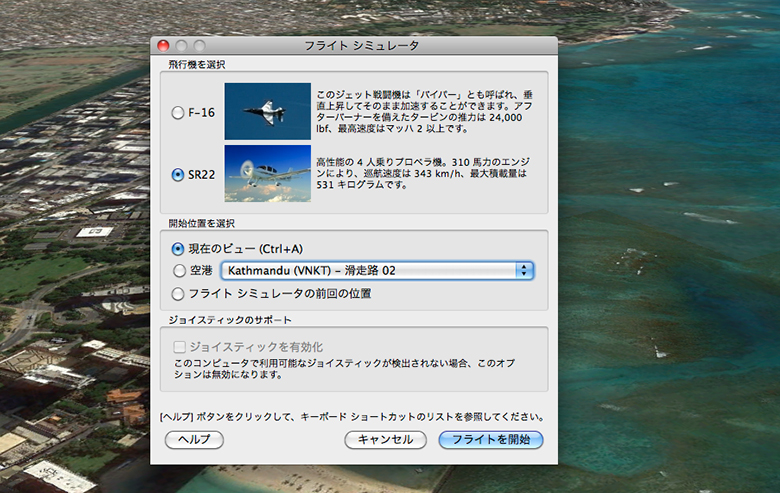Click the F-16 fighter jet thumbnail
This screenshot has width=780, height=493.
(266, 111)
